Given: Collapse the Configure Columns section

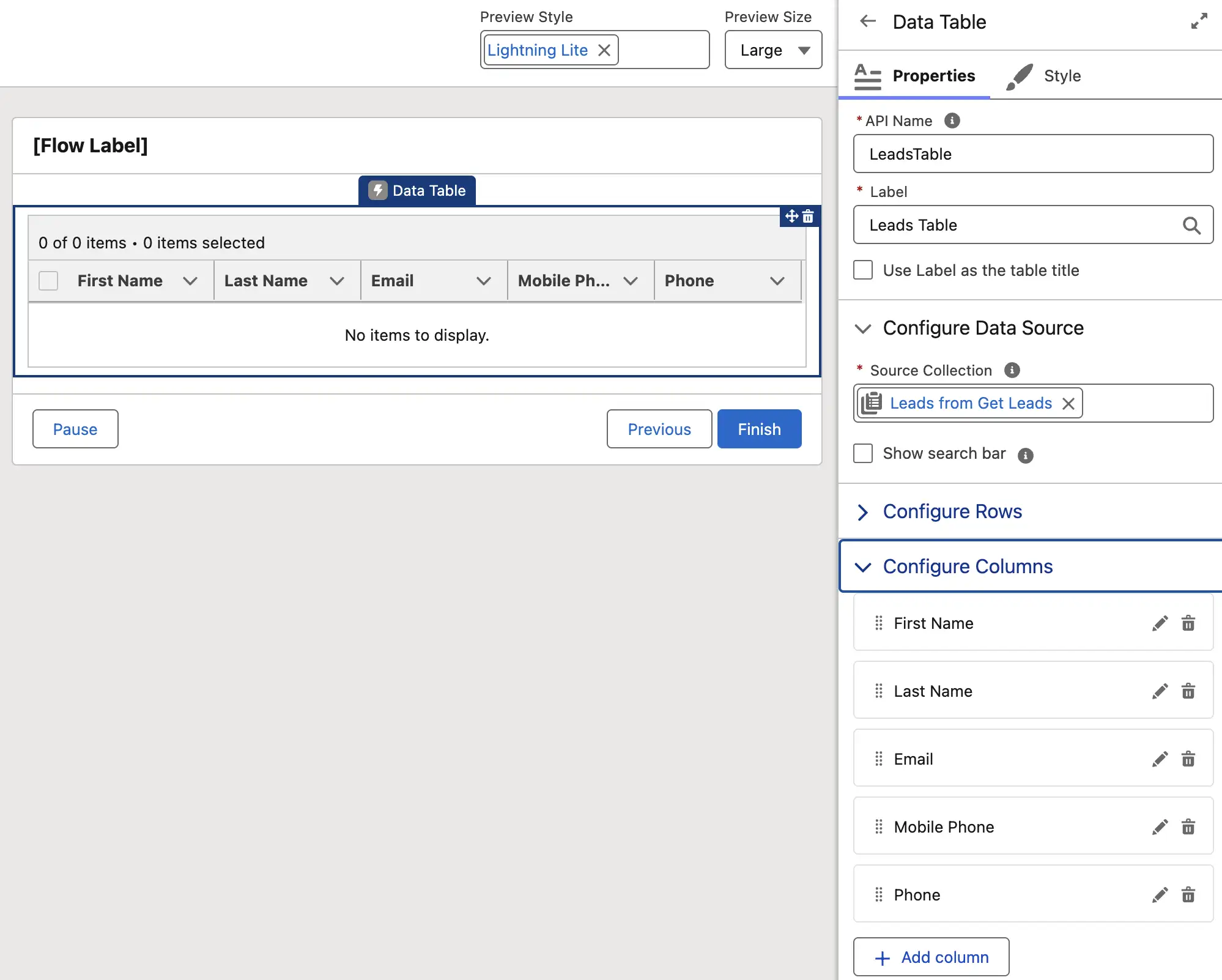Looking at the screenshot, I should pyautogui.click(x=967, y=566).
